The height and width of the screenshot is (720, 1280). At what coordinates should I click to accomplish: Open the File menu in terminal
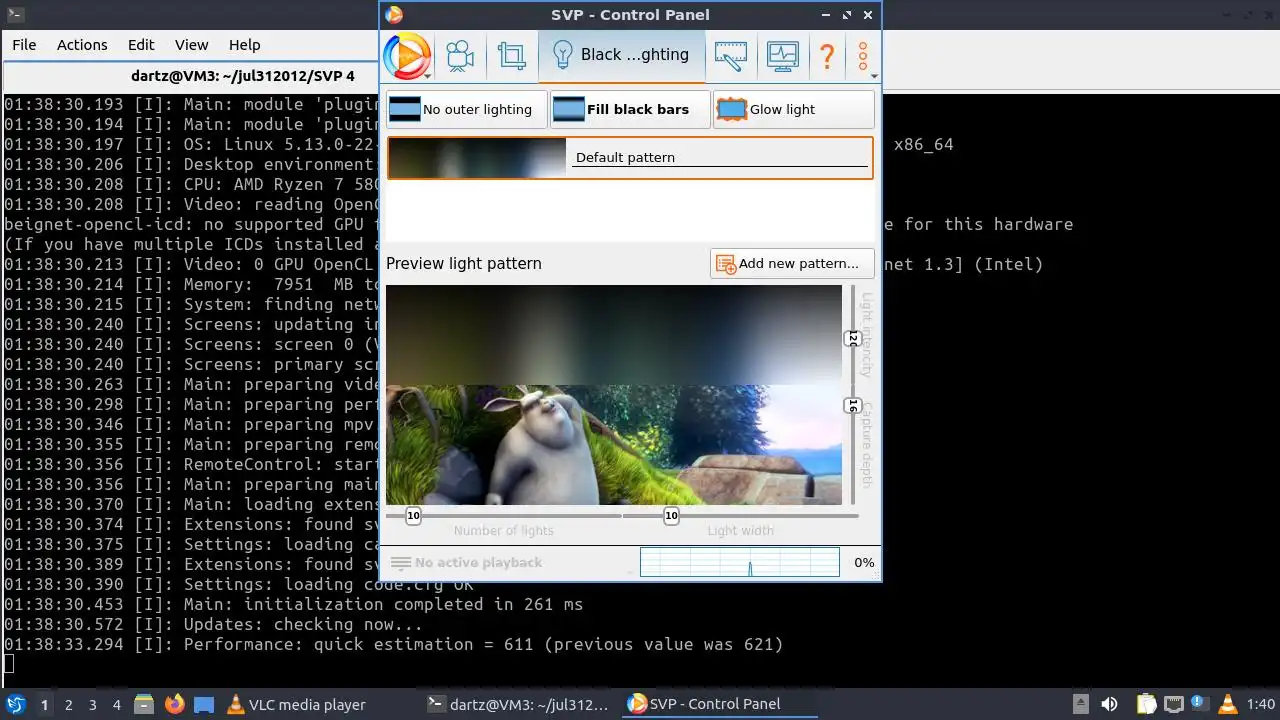24,45
